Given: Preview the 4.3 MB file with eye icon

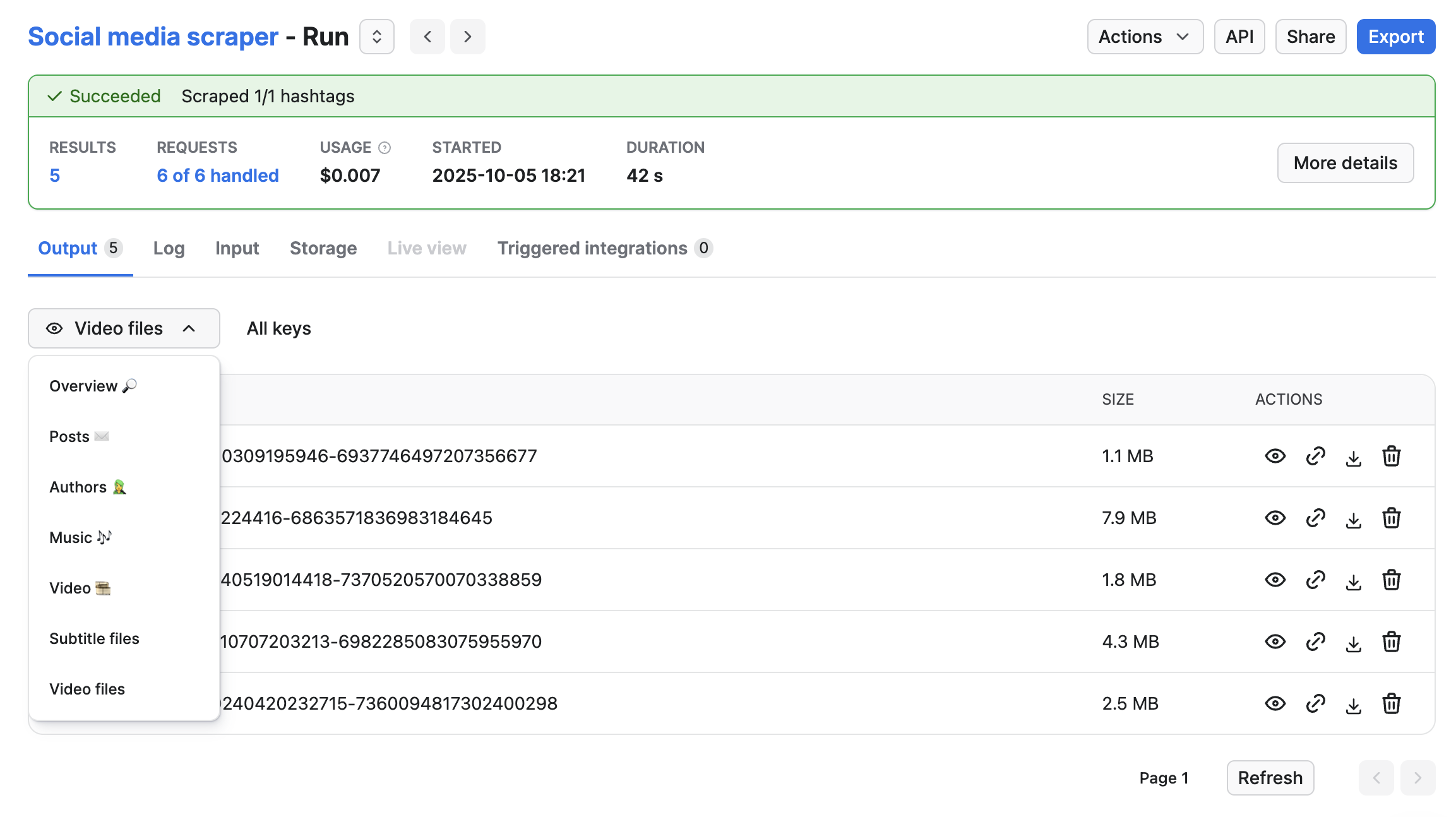Looking at the screenshot, I should 1275,641.
